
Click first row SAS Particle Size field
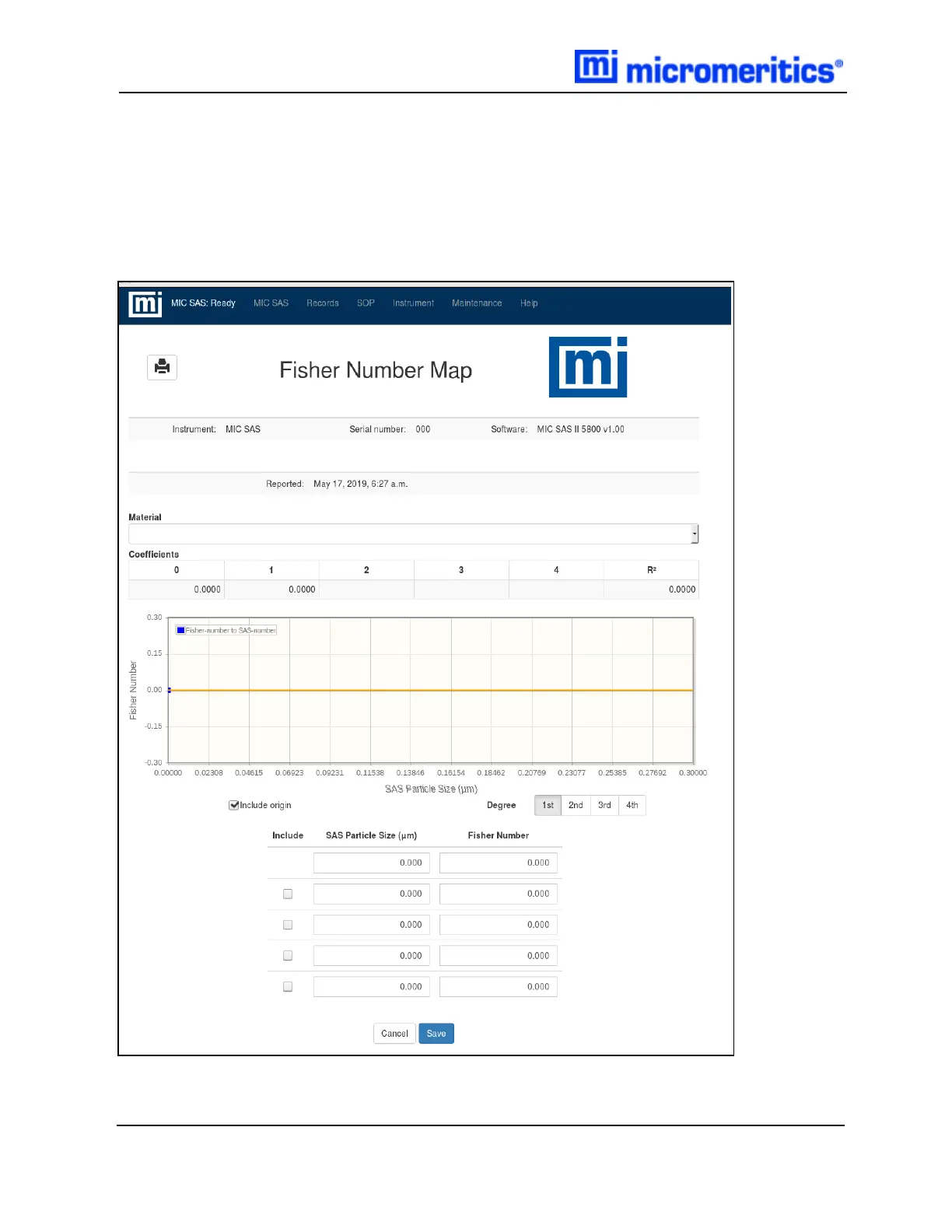coord(372,863)
